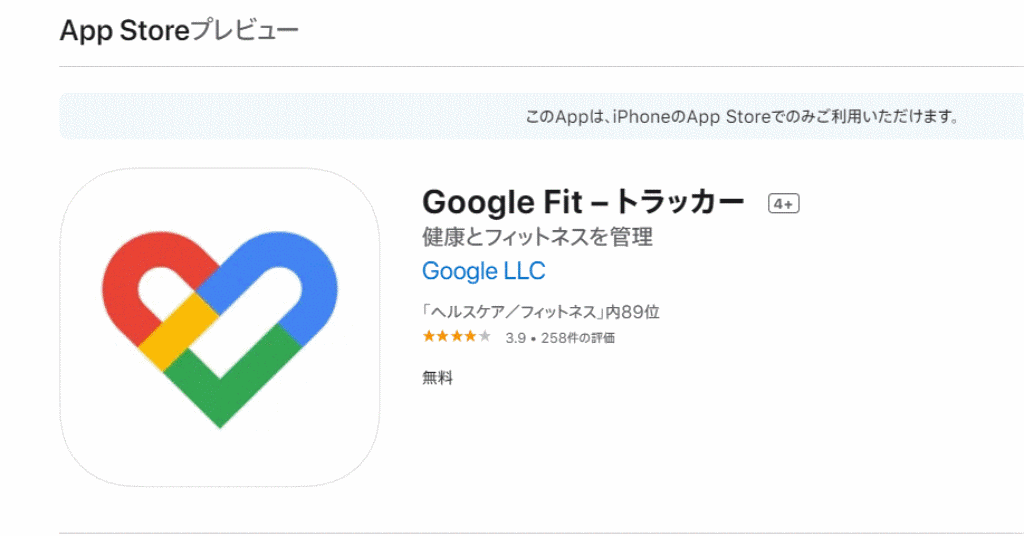Viewport: 1024px width, 536px height.
Task: Click the 3.9 rating score
Action: point(515,338)
